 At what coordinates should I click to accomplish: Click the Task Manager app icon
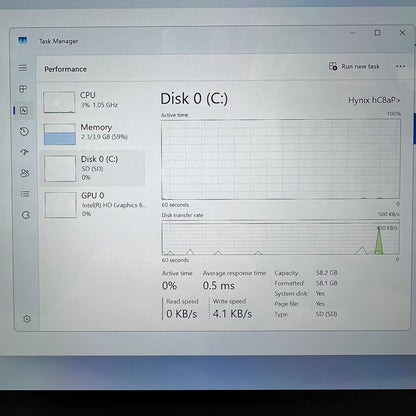(x=22, y=40)
